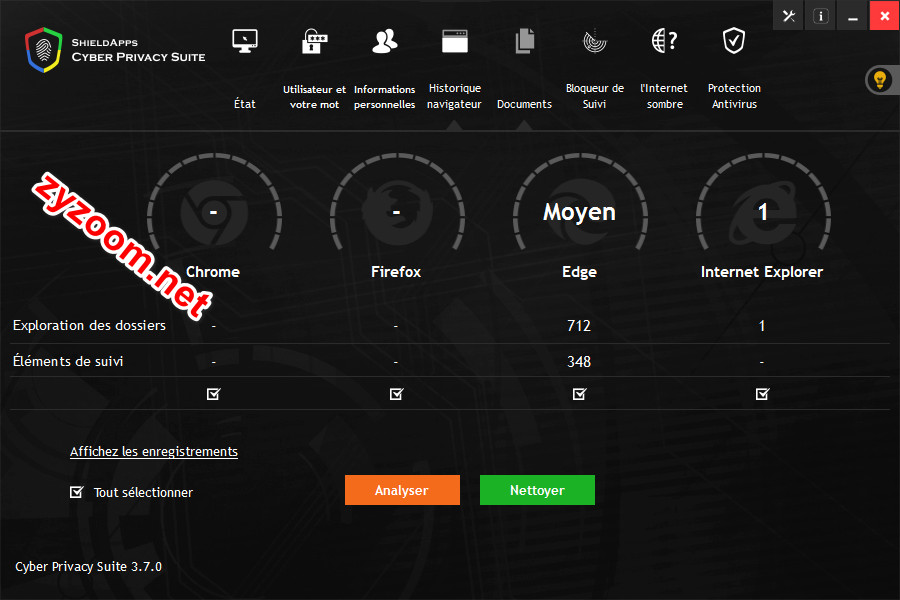This screenshot has height=600, width=900.
Task: Open the l'Internet sombre globe icon
Action: [x=664, y=41]
